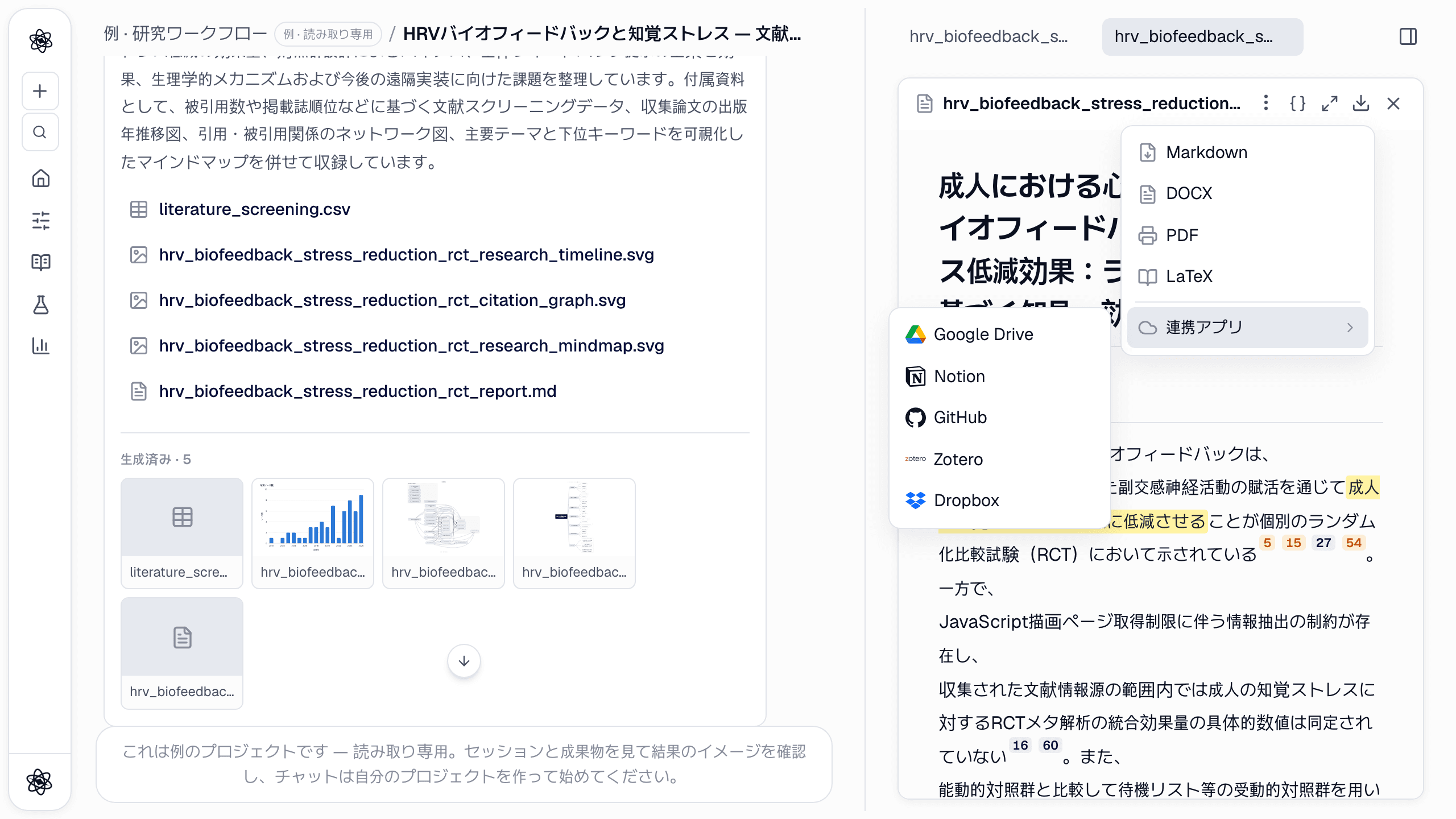The height and width of the screenshot is (819, 1456).
Task: Open the book library icon in sidebar
Action: 40,262
